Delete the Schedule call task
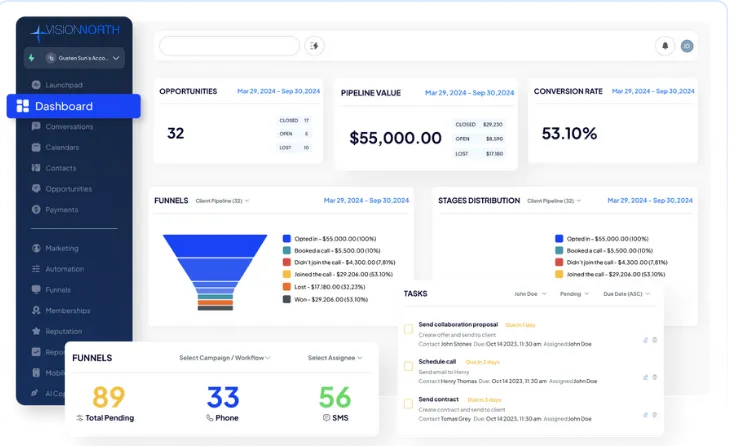Screen dimensions: 731x446 coord(655,377)
